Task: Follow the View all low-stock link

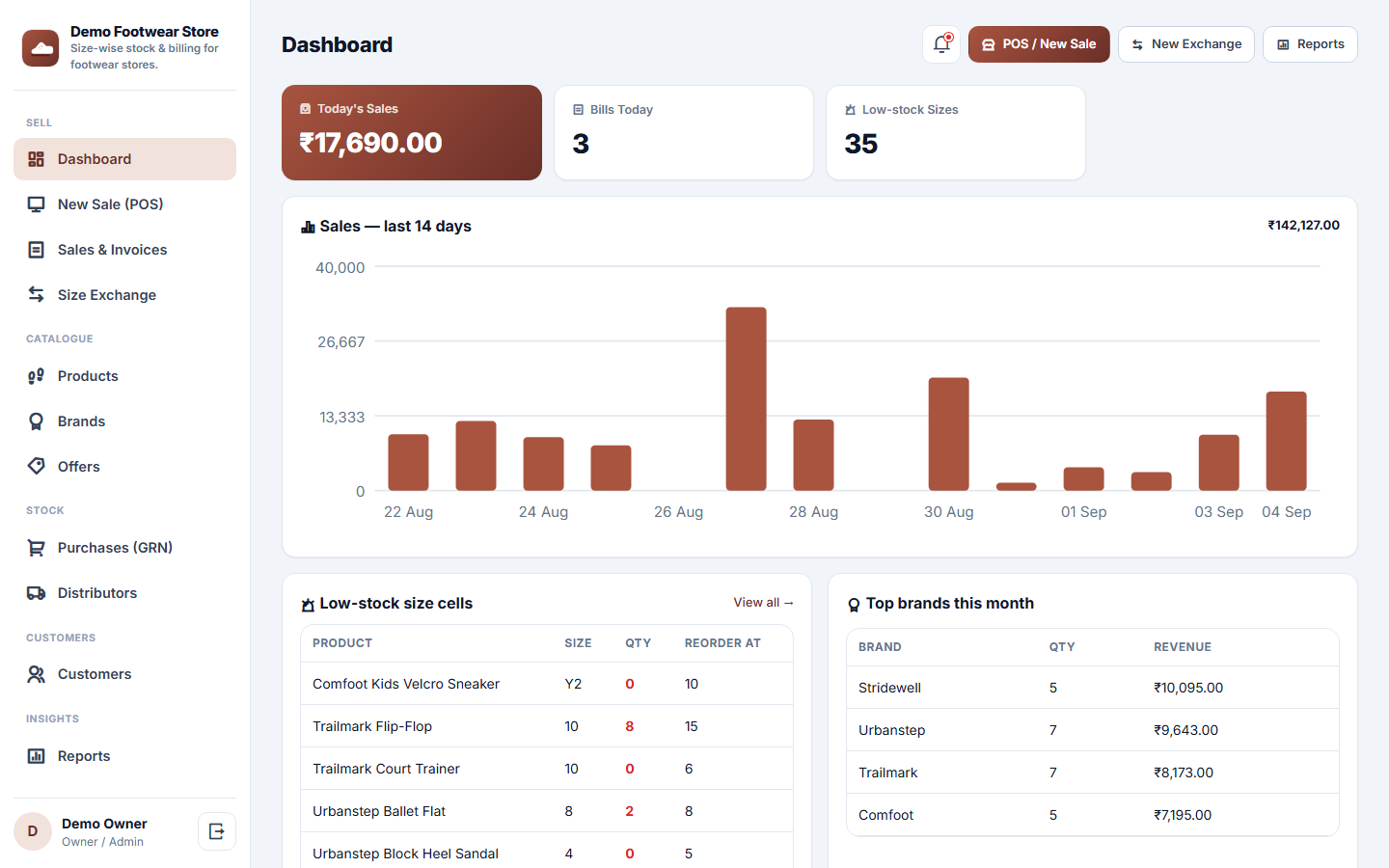Action: (x=763, y=603)
